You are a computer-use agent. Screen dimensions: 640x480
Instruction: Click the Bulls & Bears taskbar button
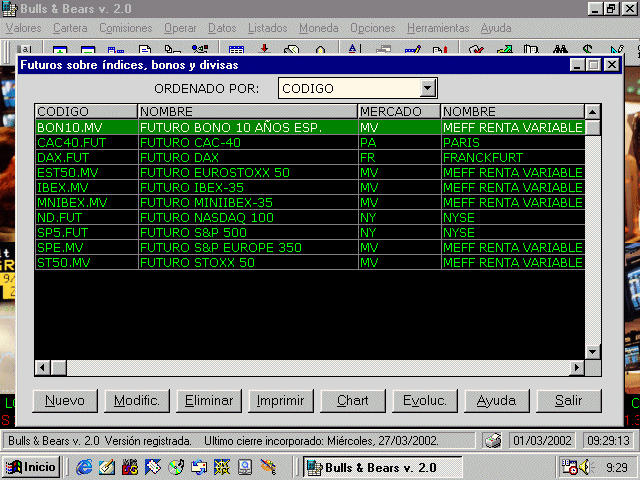click(x=382, y=467)
